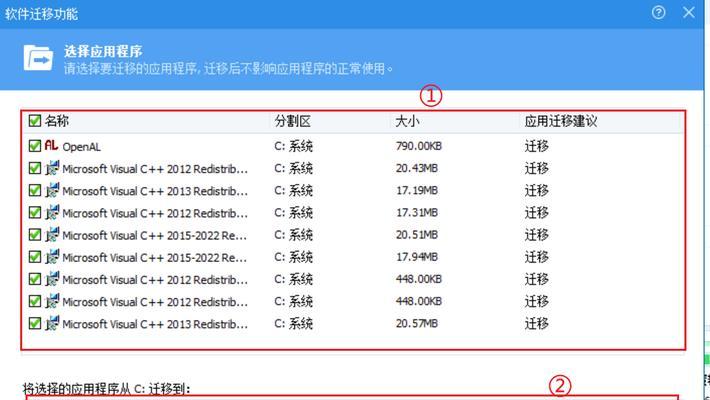Click the 软件迁移功能 window title
The image size is (710, 400).
point(41,14)
